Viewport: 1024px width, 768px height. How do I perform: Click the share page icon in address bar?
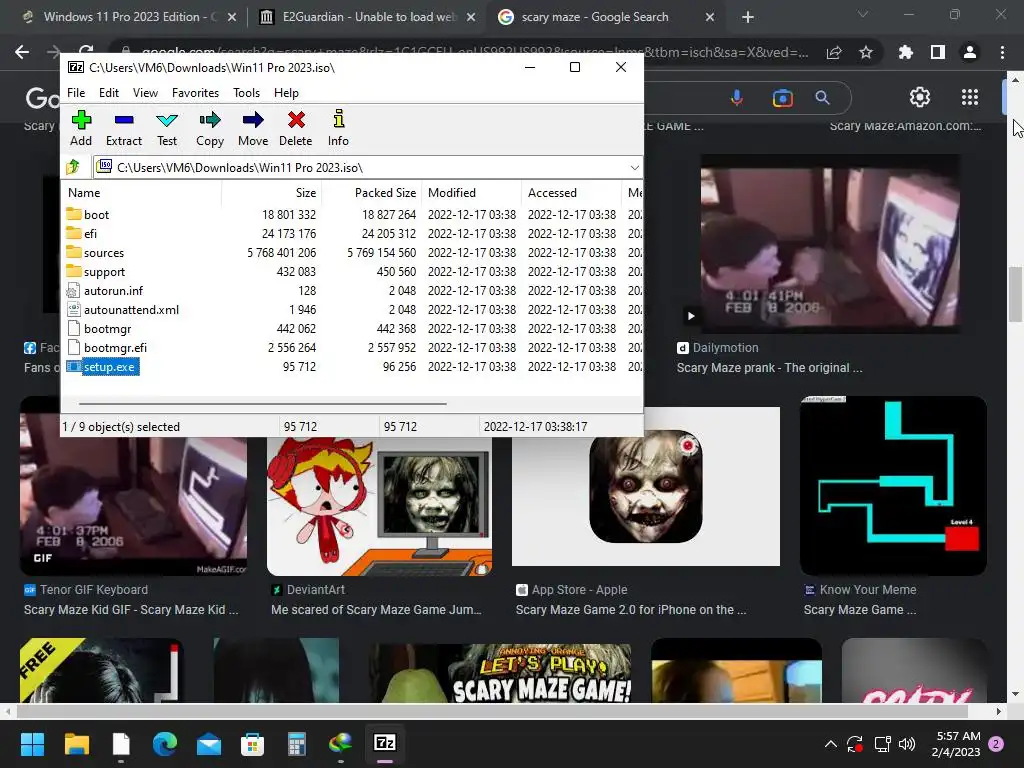coord(834,53)
